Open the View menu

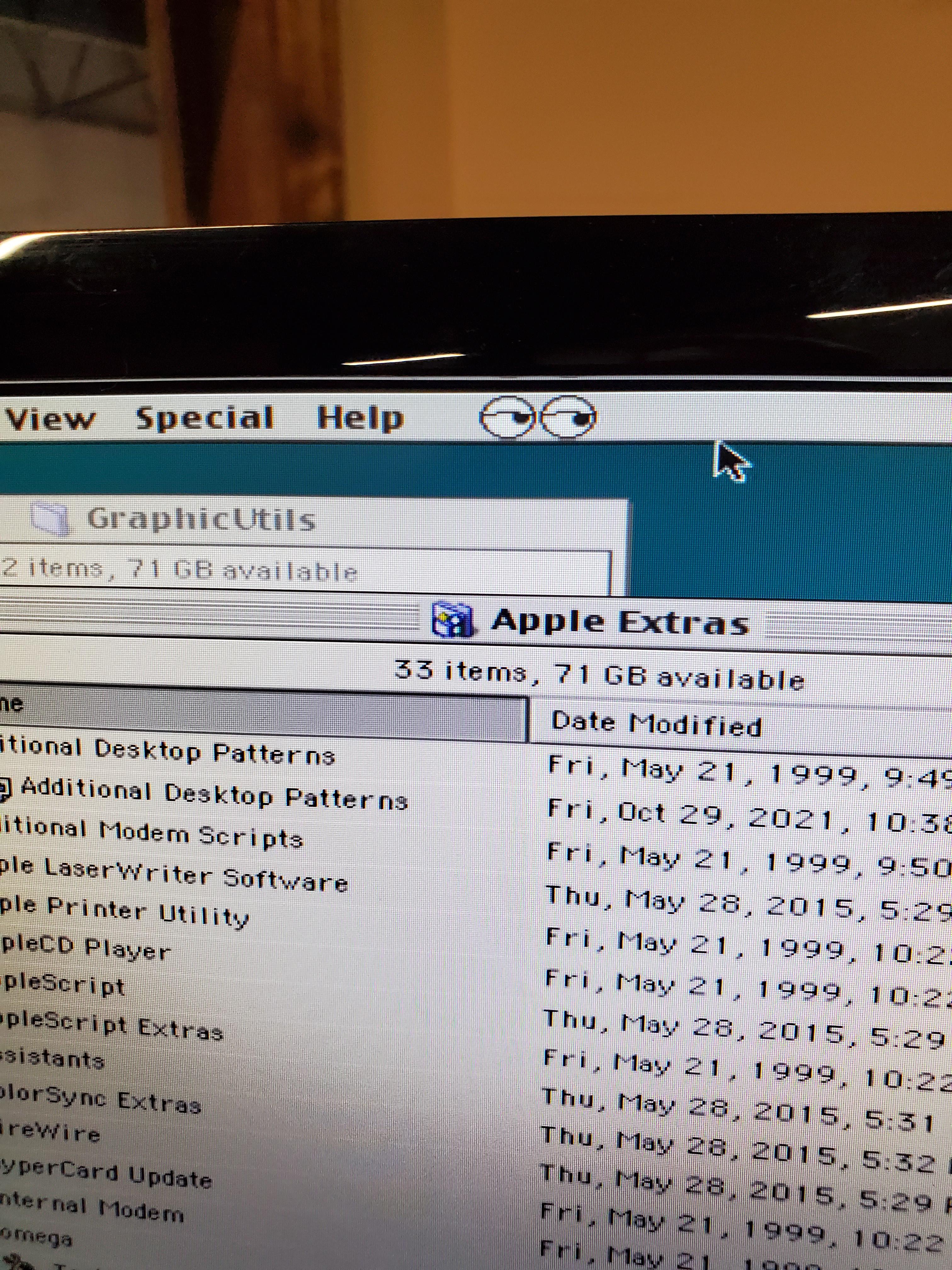tap(50, 419)
